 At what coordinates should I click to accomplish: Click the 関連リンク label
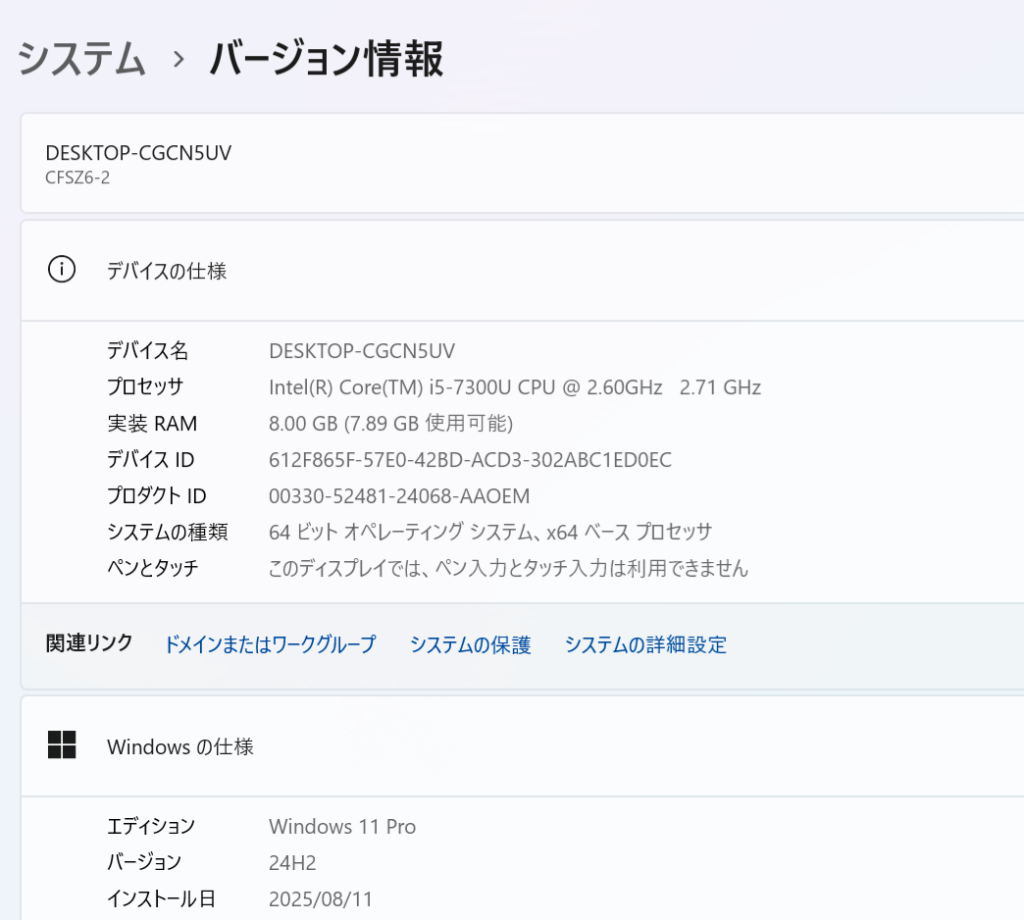point(89,643)
